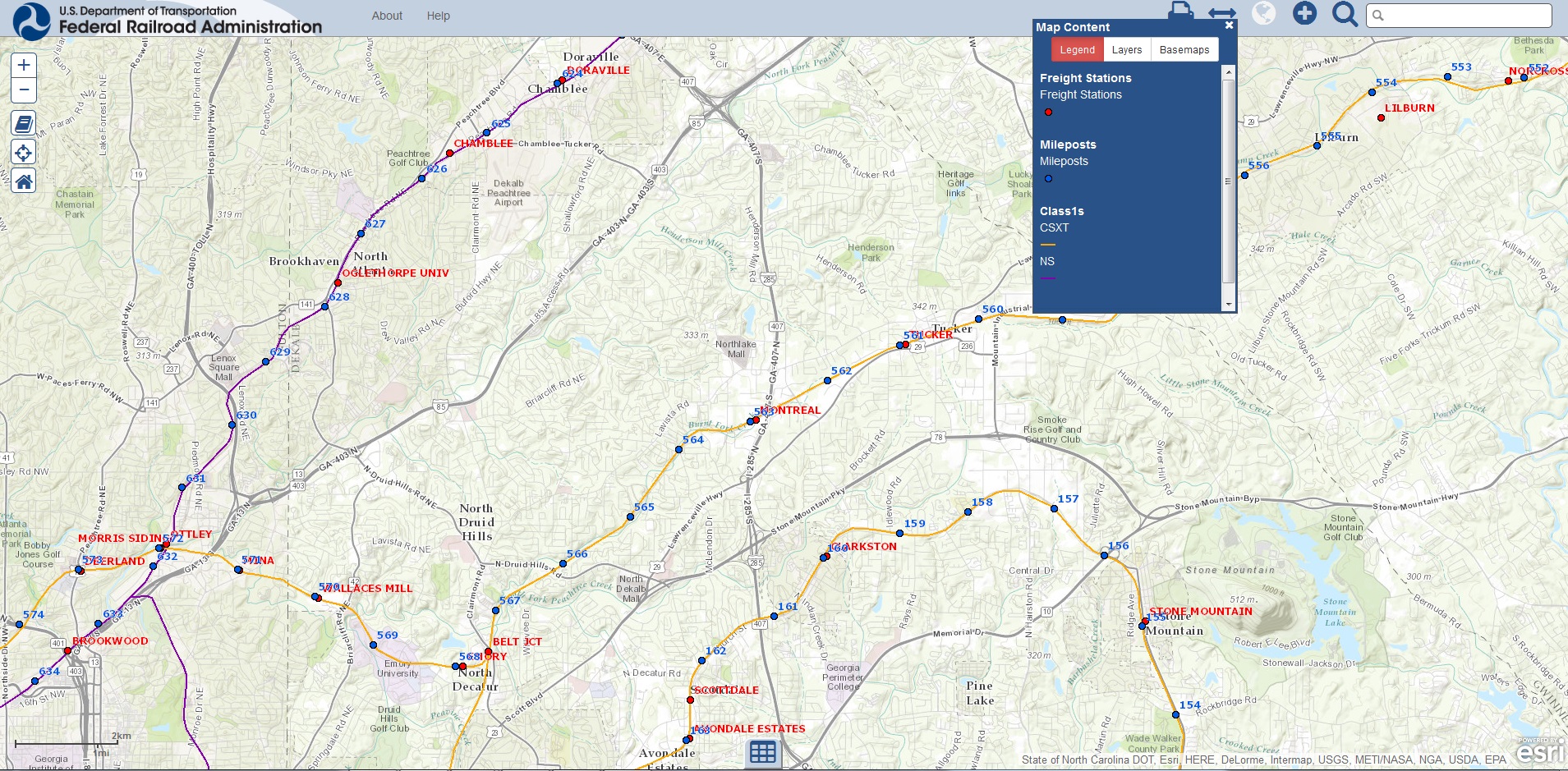Open search with the magnifier icon
Screen dimensions: 1568x771
(x=1345, y=14)
